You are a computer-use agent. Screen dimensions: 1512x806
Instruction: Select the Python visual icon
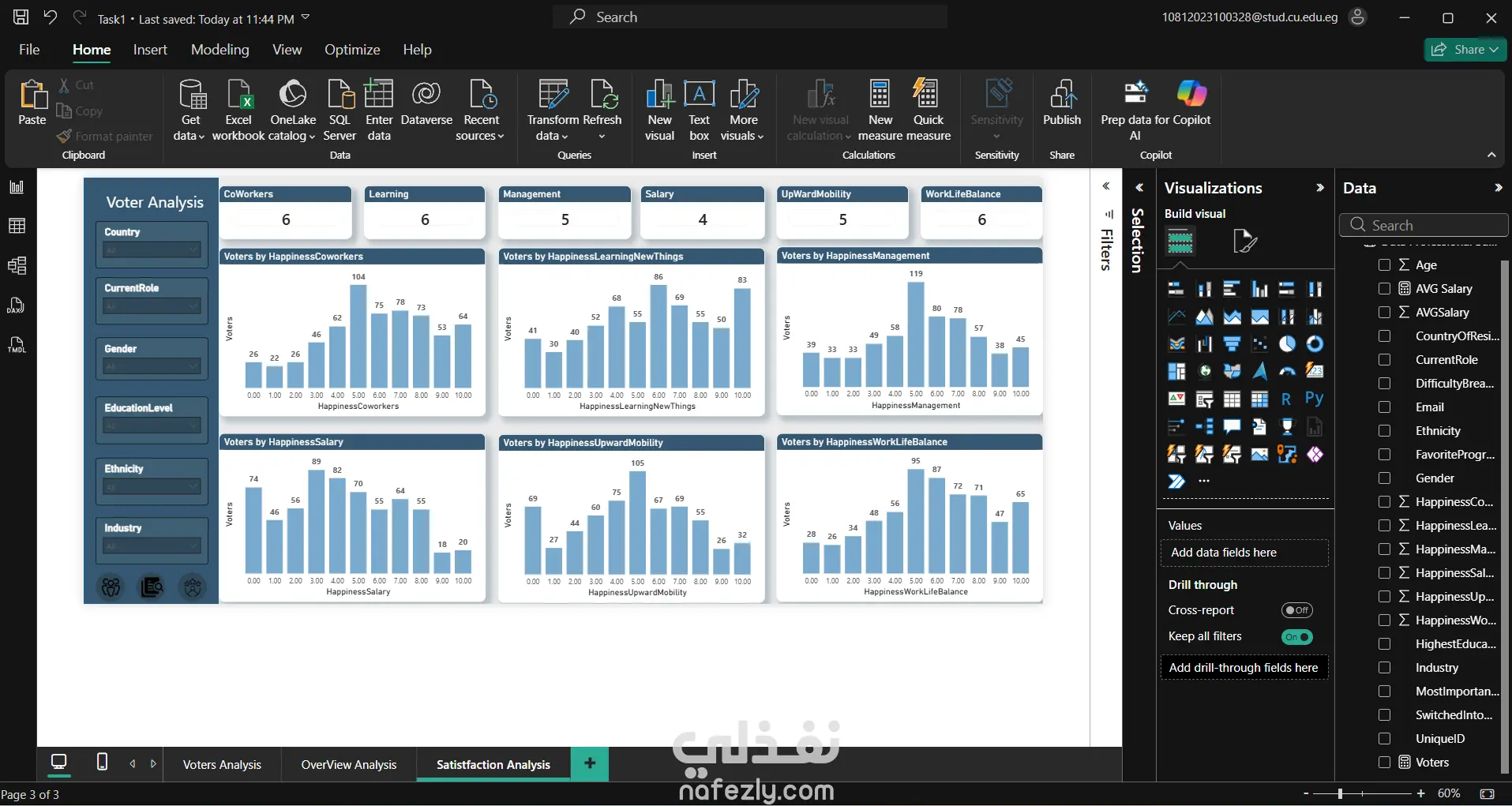(x=1315, y=399)
